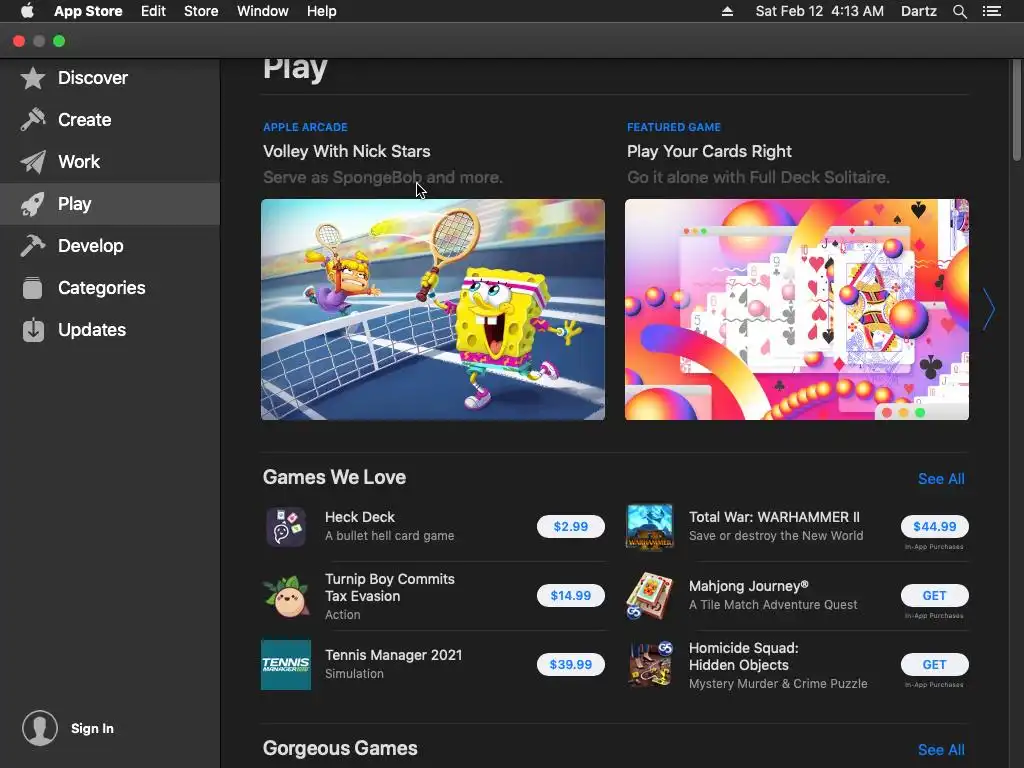1024x768 pixels.
Task: Click Tennis Manager 2021 title text
Action: (x=394, y=655)
